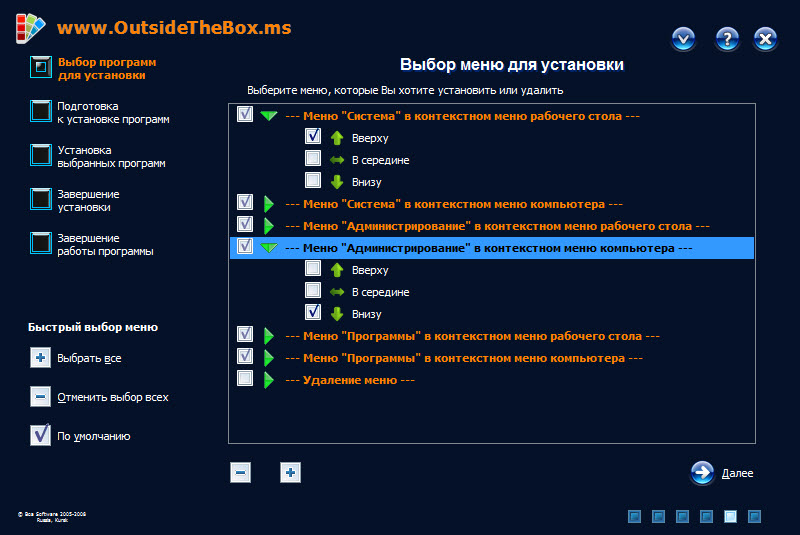
Task: Go to the Завершение установки step
Action: pos(40,199)
